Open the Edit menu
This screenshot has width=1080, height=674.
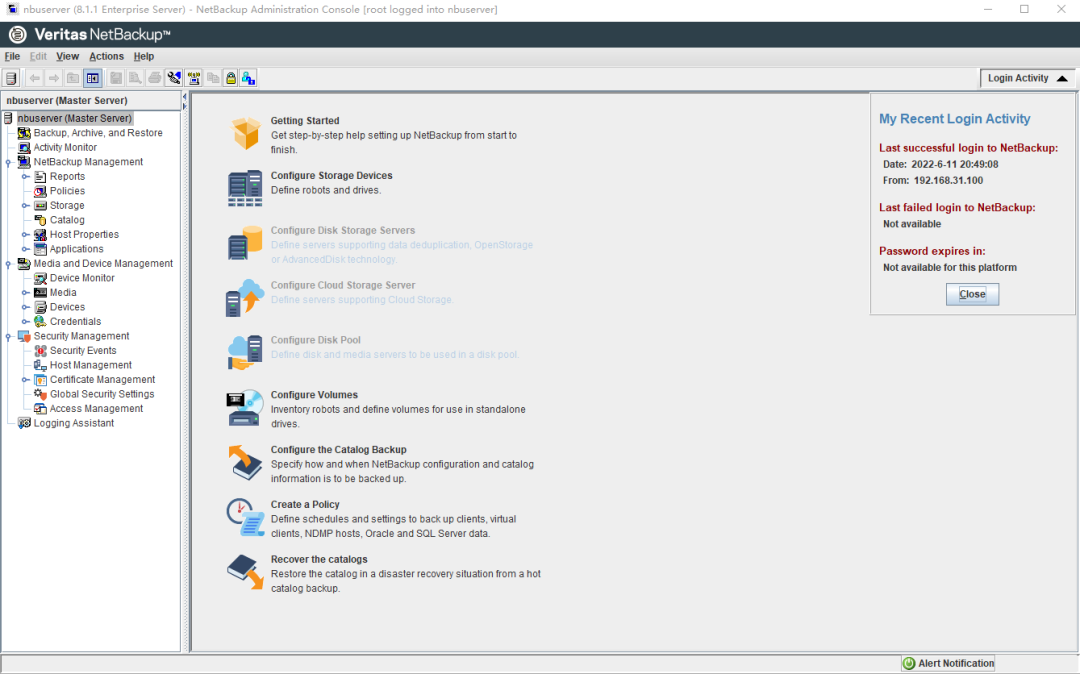point(38,56)
